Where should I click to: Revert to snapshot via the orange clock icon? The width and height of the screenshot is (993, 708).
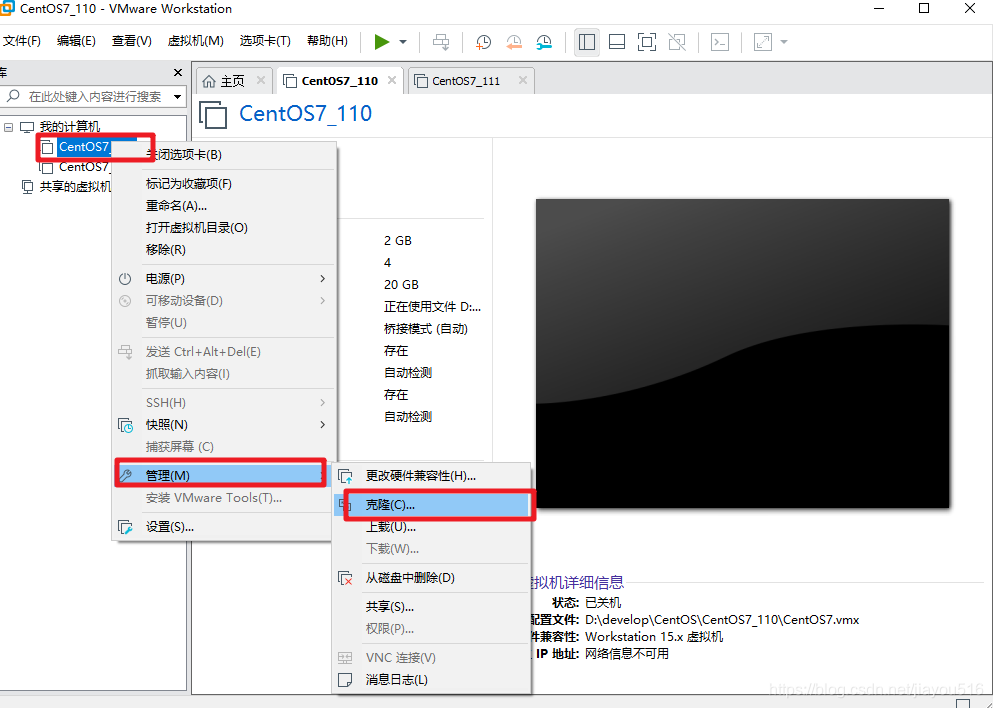(514, 42)
